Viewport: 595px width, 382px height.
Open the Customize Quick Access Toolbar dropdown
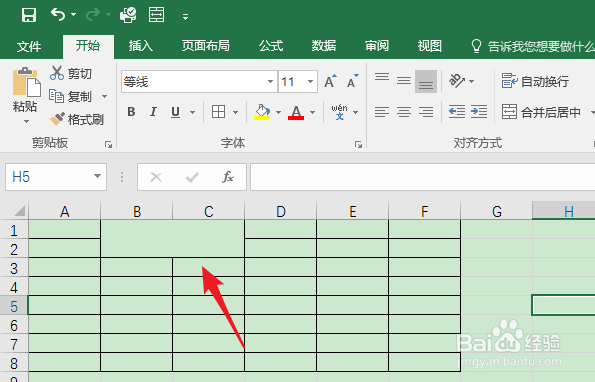[185, 17]
